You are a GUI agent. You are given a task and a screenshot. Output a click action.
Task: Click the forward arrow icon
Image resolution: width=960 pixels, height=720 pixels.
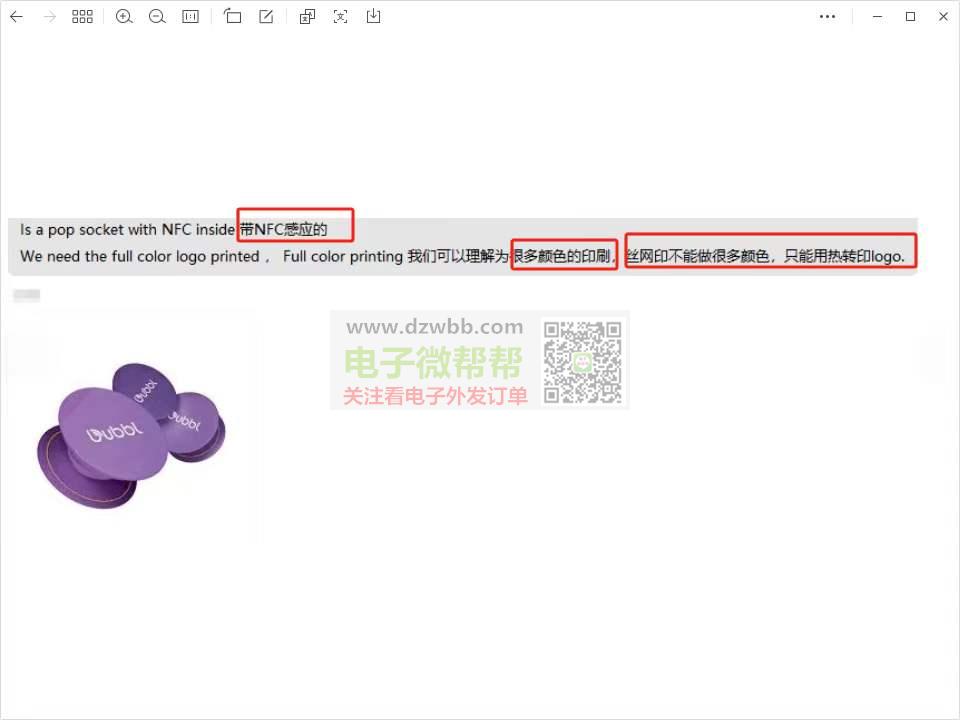[x=49, y=17]
